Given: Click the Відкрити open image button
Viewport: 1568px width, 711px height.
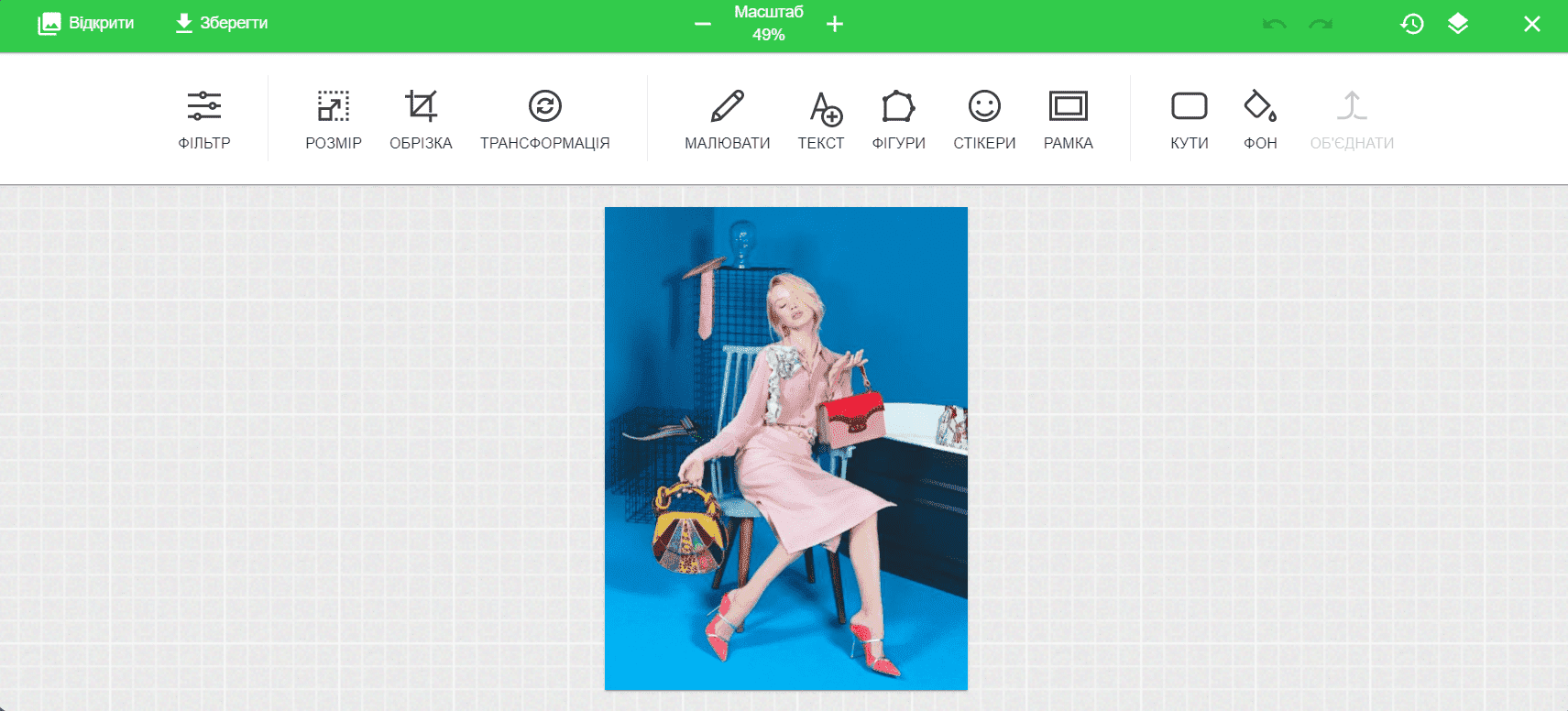Looking at the screenshot, I should (86, 23).
